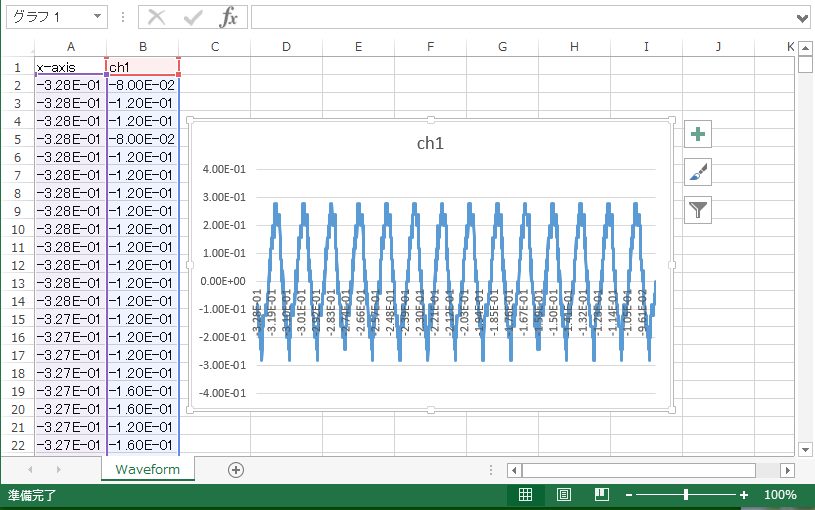Click the select-all corner button
815x510 pixels.
[18, 47]
